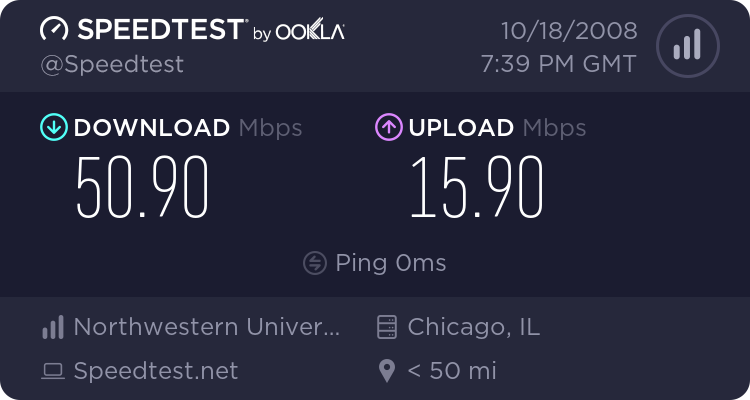Click the Ping 0ms result text
750x400 pixels.
[x=391, y=263]
